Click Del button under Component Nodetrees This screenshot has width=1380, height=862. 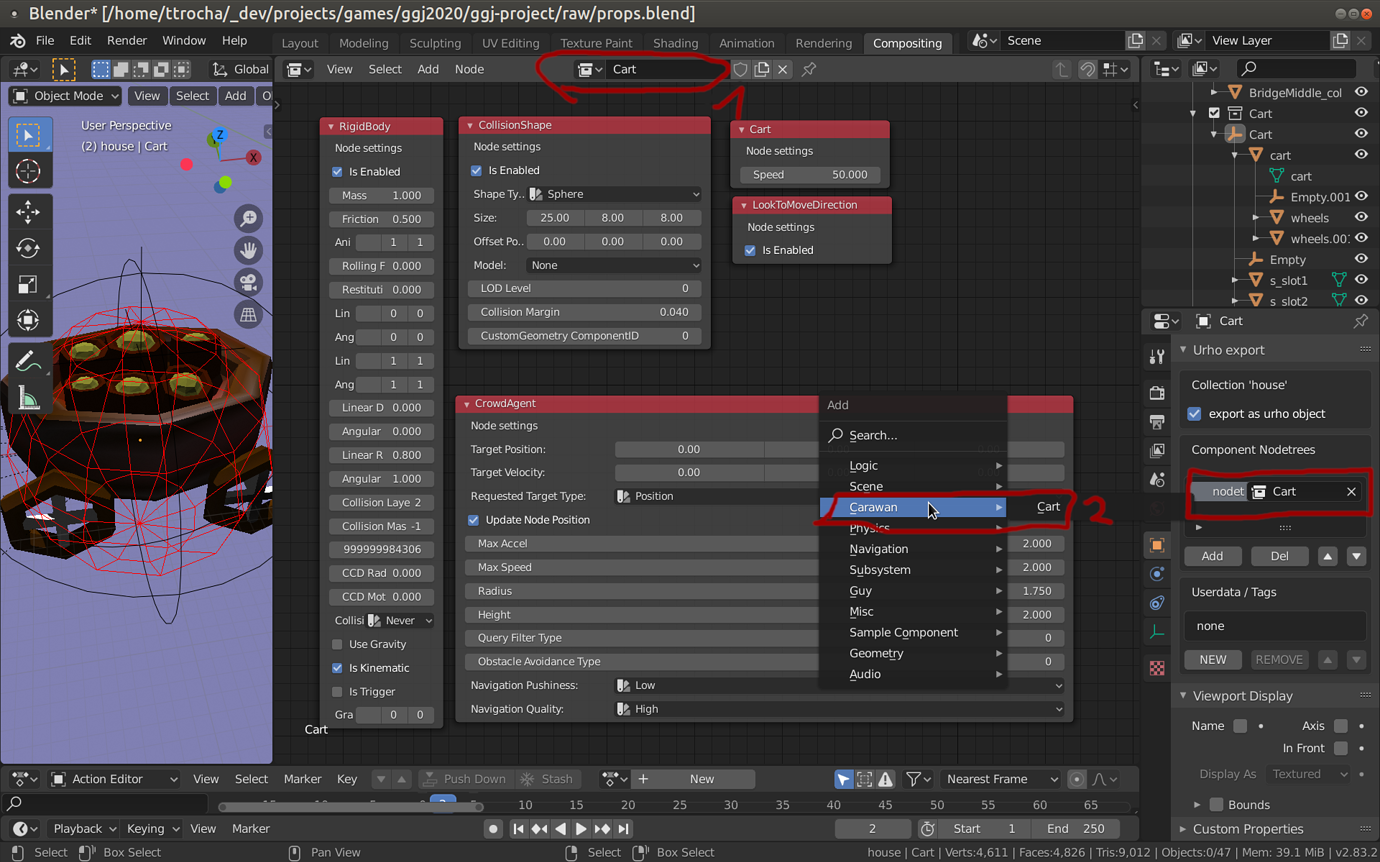pyautogui.click(x=1279, y=556)
